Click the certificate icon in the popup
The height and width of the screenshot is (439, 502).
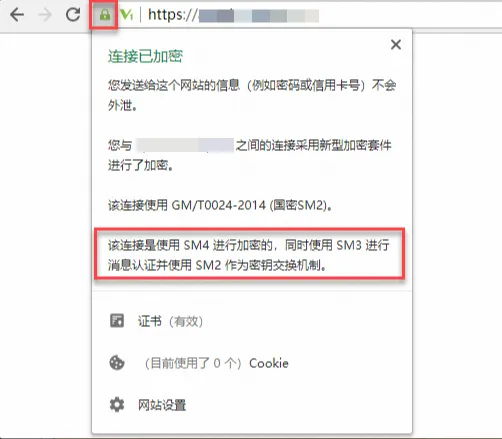pos(117,321)
